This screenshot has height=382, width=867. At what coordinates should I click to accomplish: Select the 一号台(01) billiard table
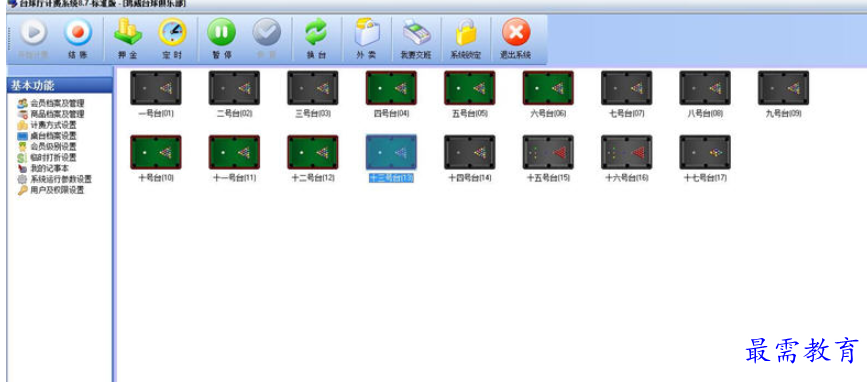(x=155, y=88)
